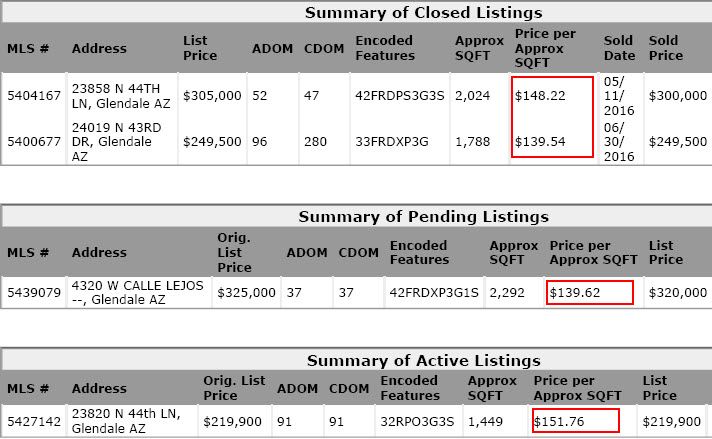This screenshot has height=439, width=712.
Task: Click the $300,000 sold price cell
Action: pos(677,96)
